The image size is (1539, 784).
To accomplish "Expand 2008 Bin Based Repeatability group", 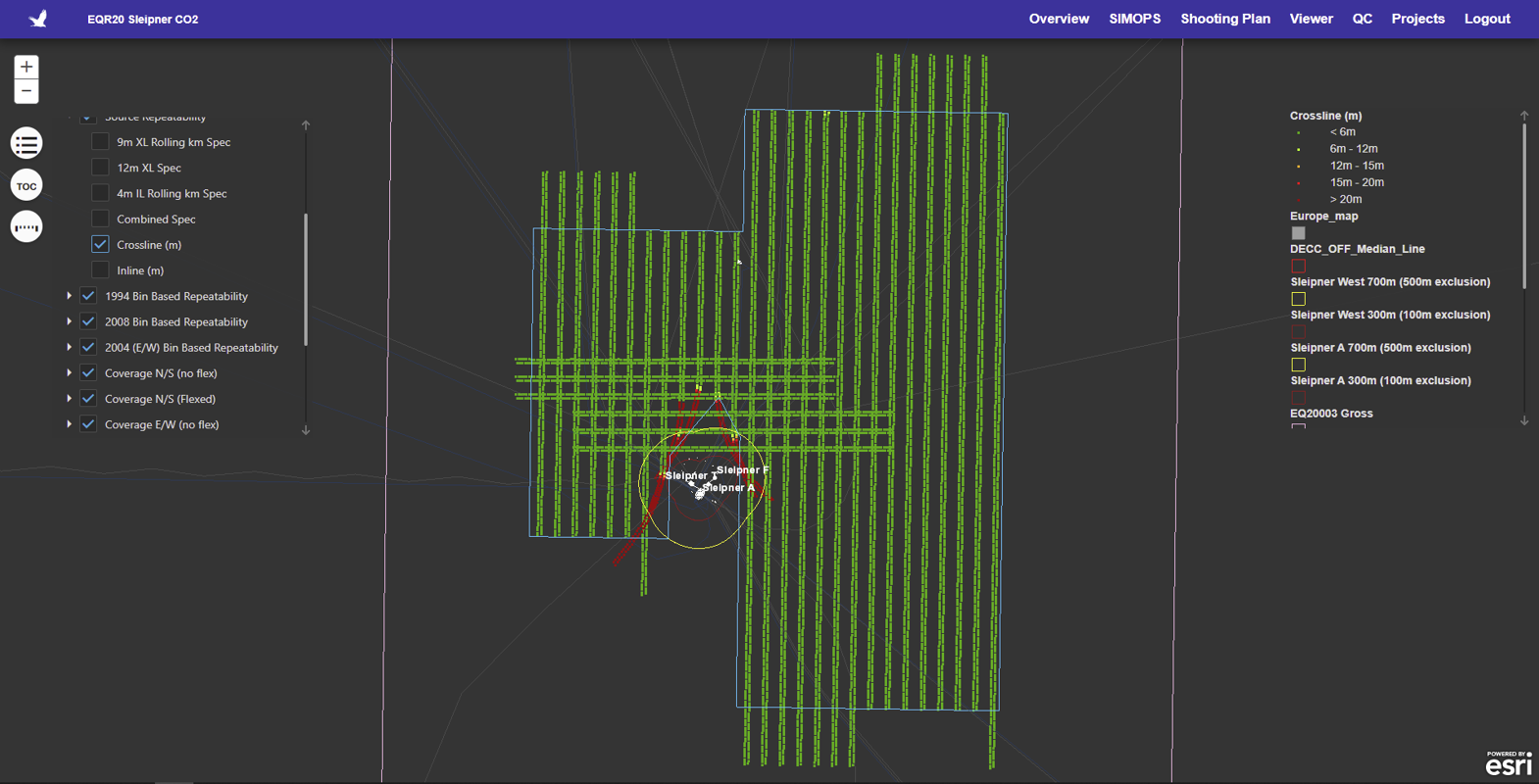I will 70,321.
